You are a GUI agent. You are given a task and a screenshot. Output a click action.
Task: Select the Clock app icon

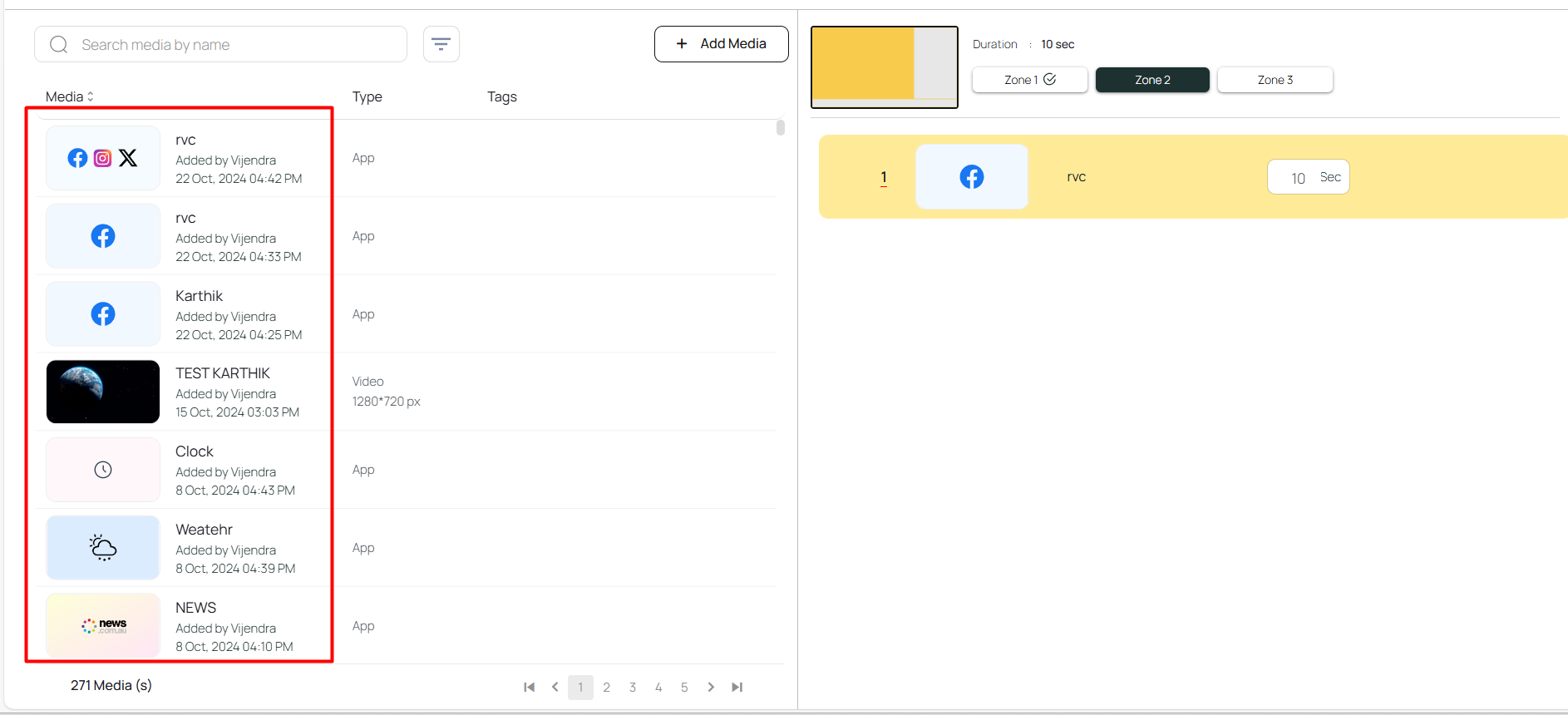point(103,470)
